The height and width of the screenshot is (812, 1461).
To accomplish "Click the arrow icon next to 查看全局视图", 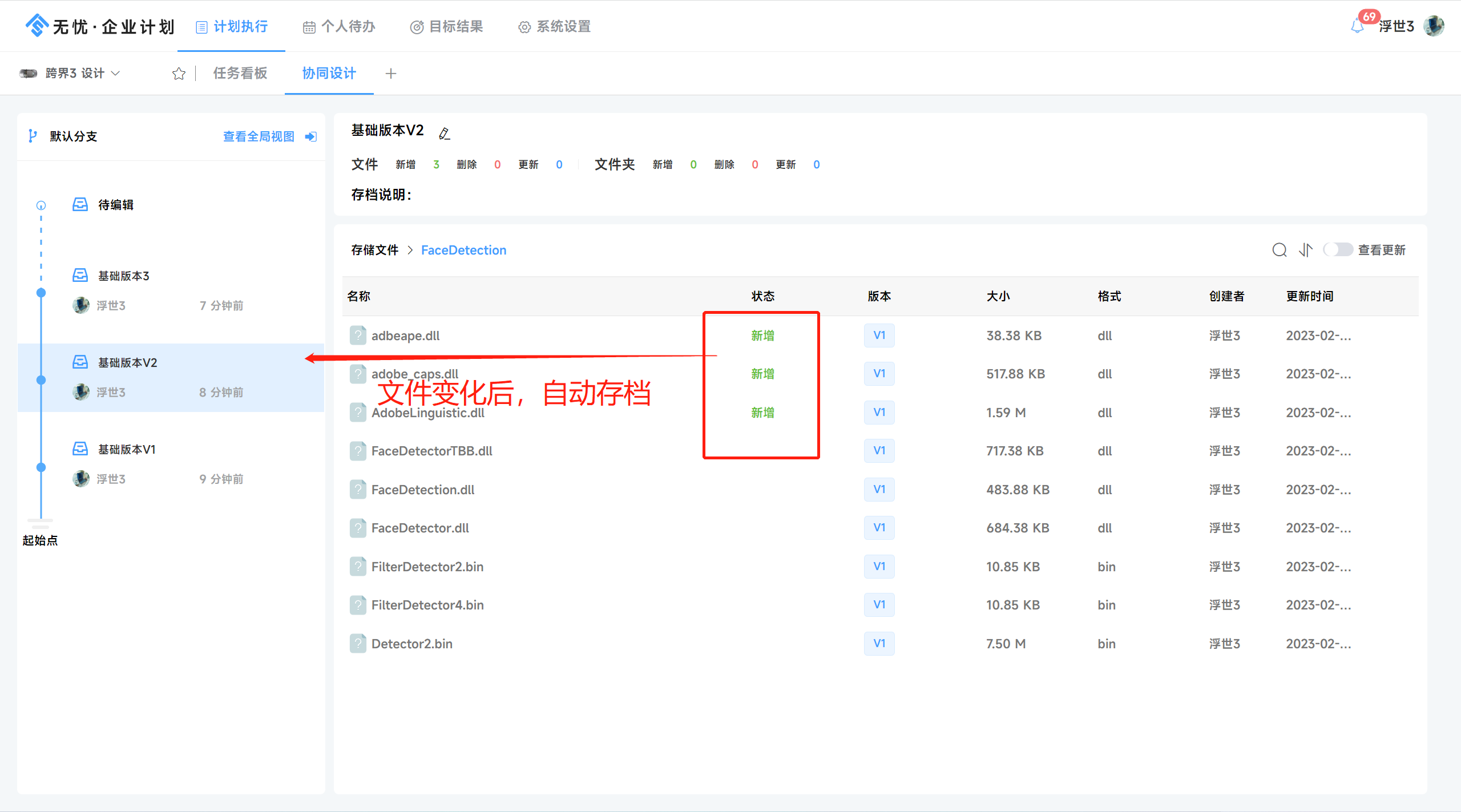I will [x=311, y=136].
